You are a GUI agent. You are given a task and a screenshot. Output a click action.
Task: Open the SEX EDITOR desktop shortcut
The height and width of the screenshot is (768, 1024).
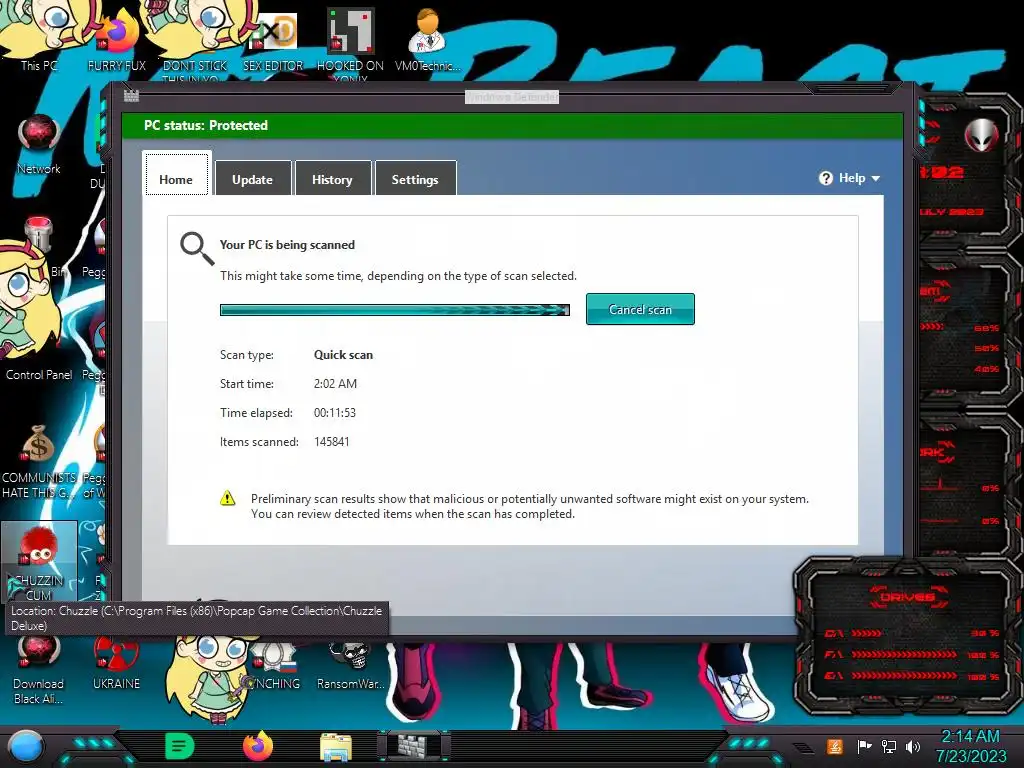coord(273,40)
